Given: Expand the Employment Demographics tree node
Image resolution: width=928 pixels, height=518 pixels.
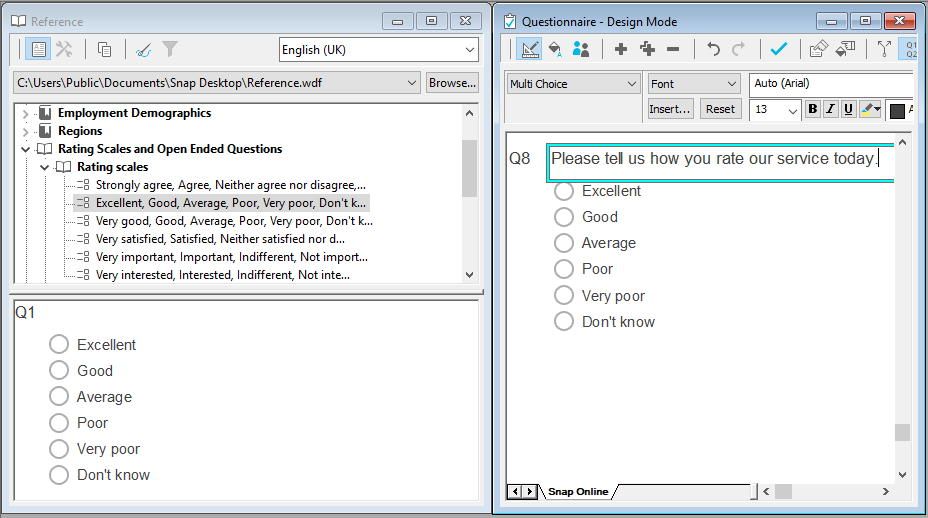Looking at the screenshot, I should [x=25, y=113].
